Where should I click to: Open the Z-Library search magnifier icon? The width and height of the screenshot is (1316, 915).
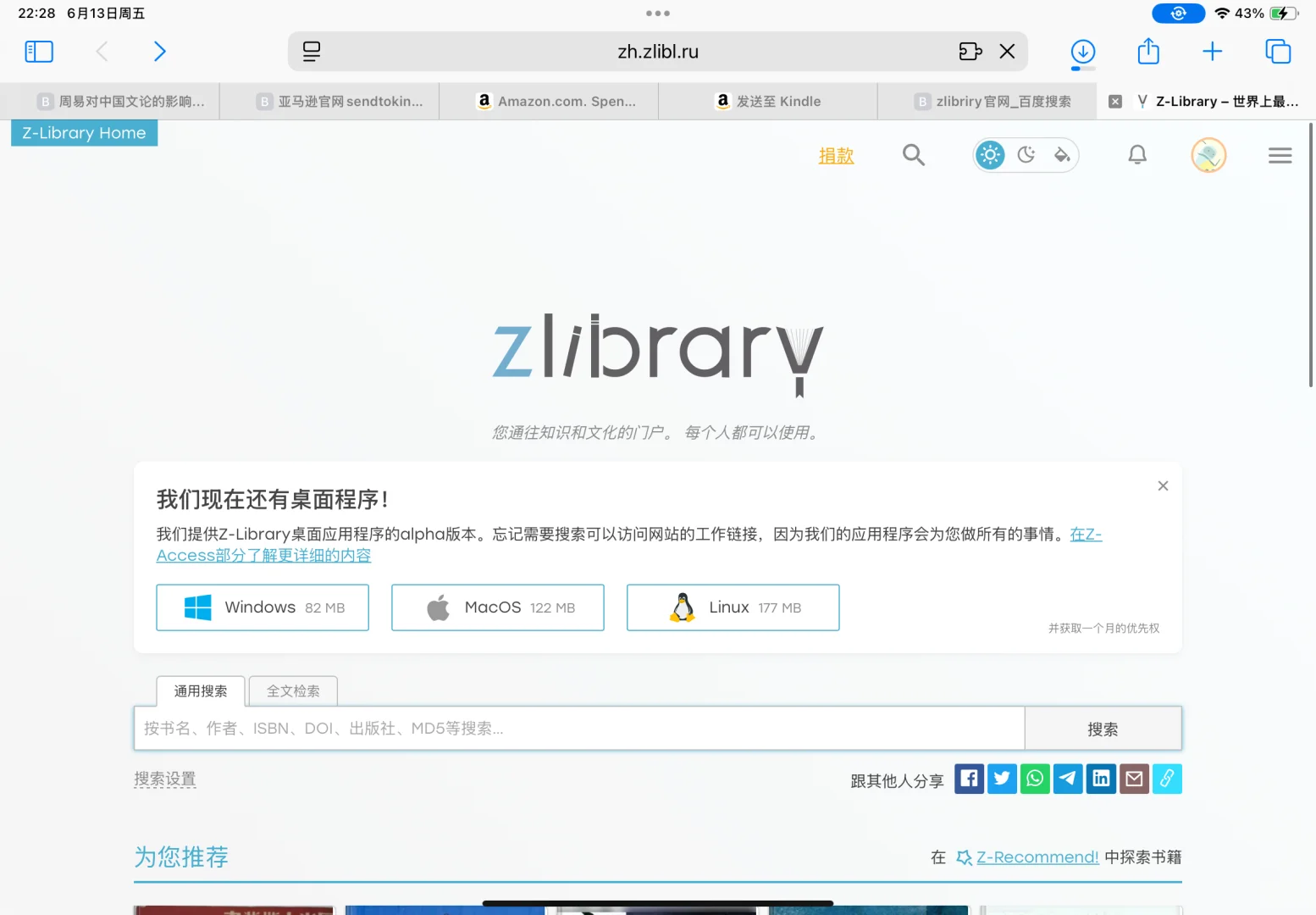click(x=914, y=155)
